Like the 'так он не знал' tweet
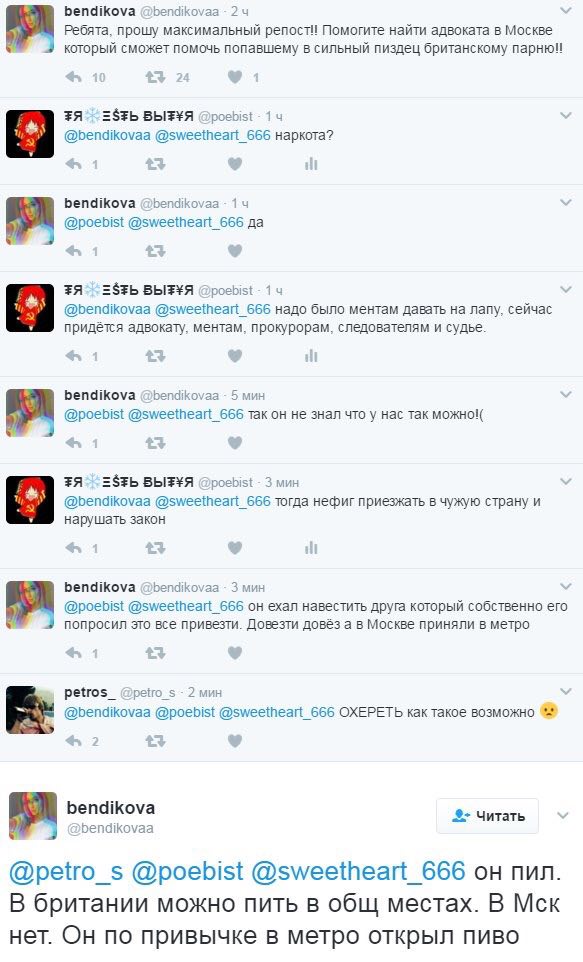 click(x=234, y=443)
